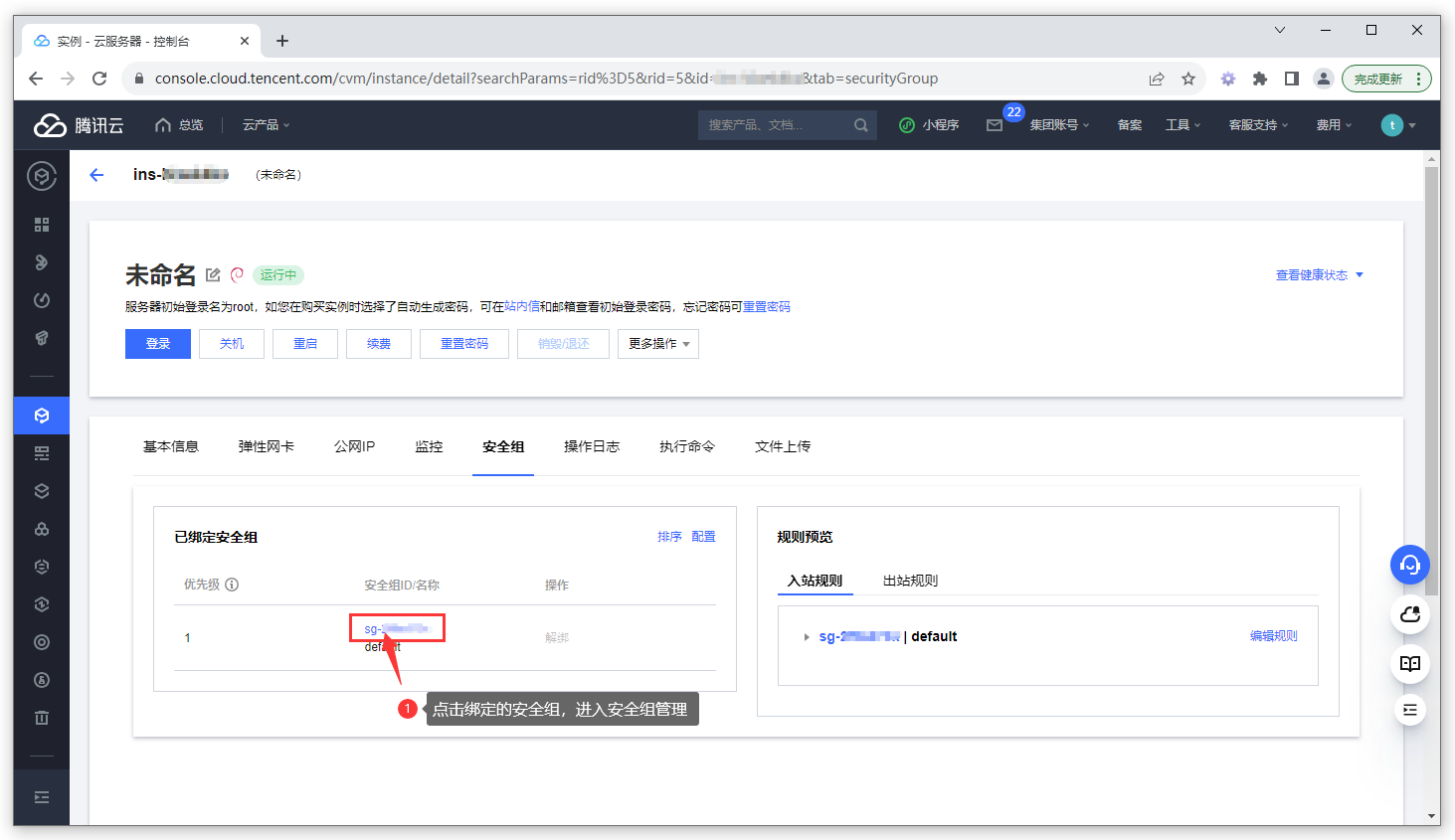The width and height of the screenshot is (1455, 840).
Task: Expand the sg default inbound rule row
Action: (x=806, y=636)
